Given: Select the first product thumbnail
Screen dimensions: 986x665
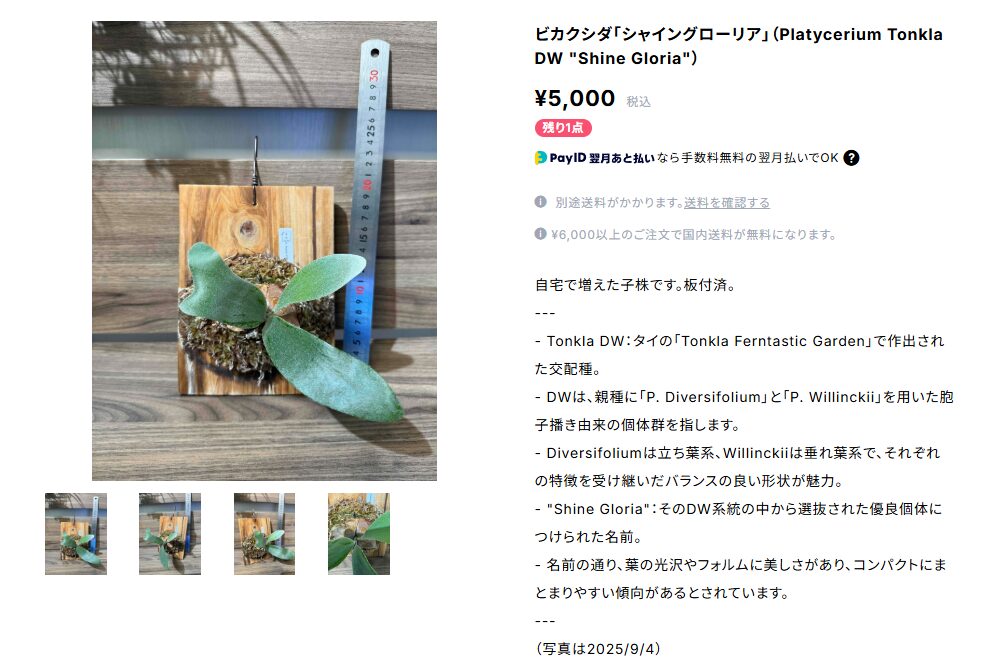Looking at the screenshot, I should [76, 534].
